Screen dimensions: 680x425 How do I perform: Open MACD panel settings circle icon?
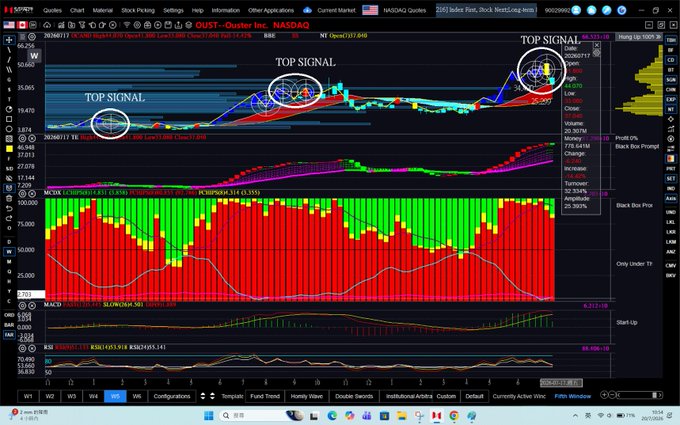click(22, 305)
